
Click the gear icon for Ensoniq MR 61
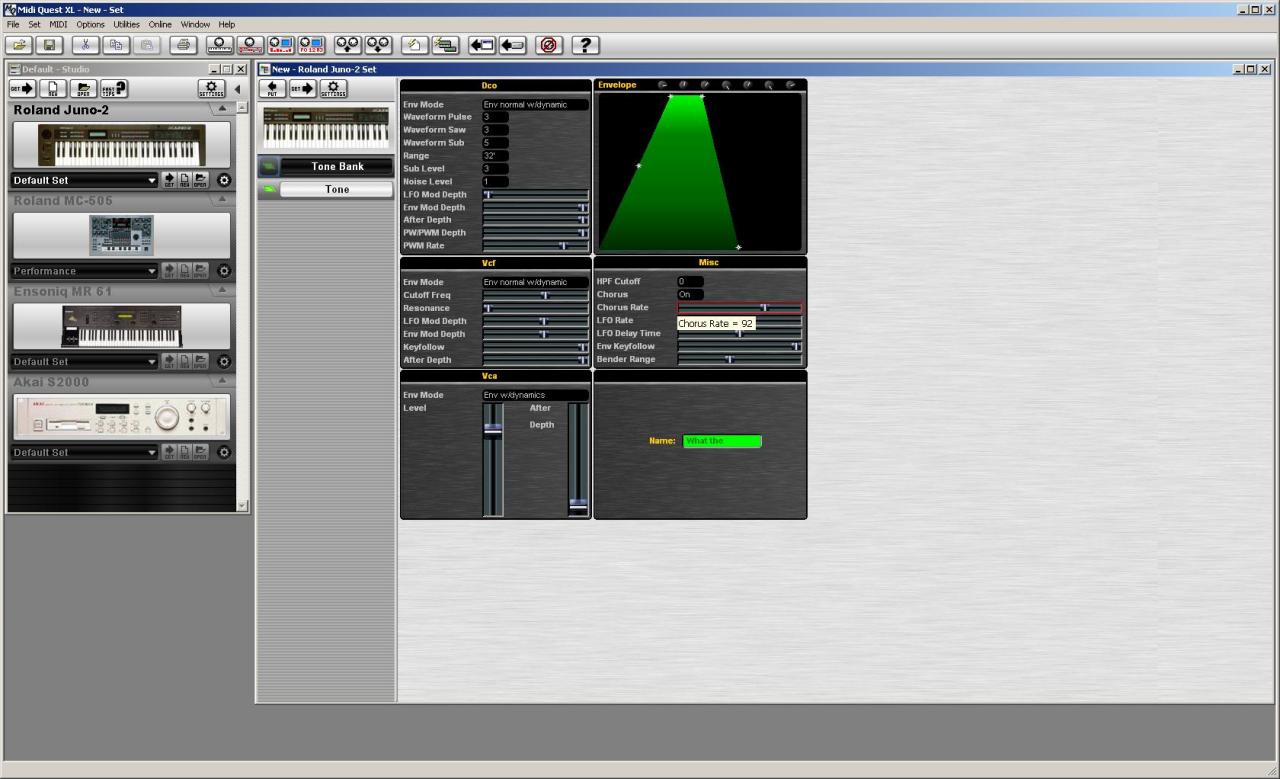[x=224, y=361]
